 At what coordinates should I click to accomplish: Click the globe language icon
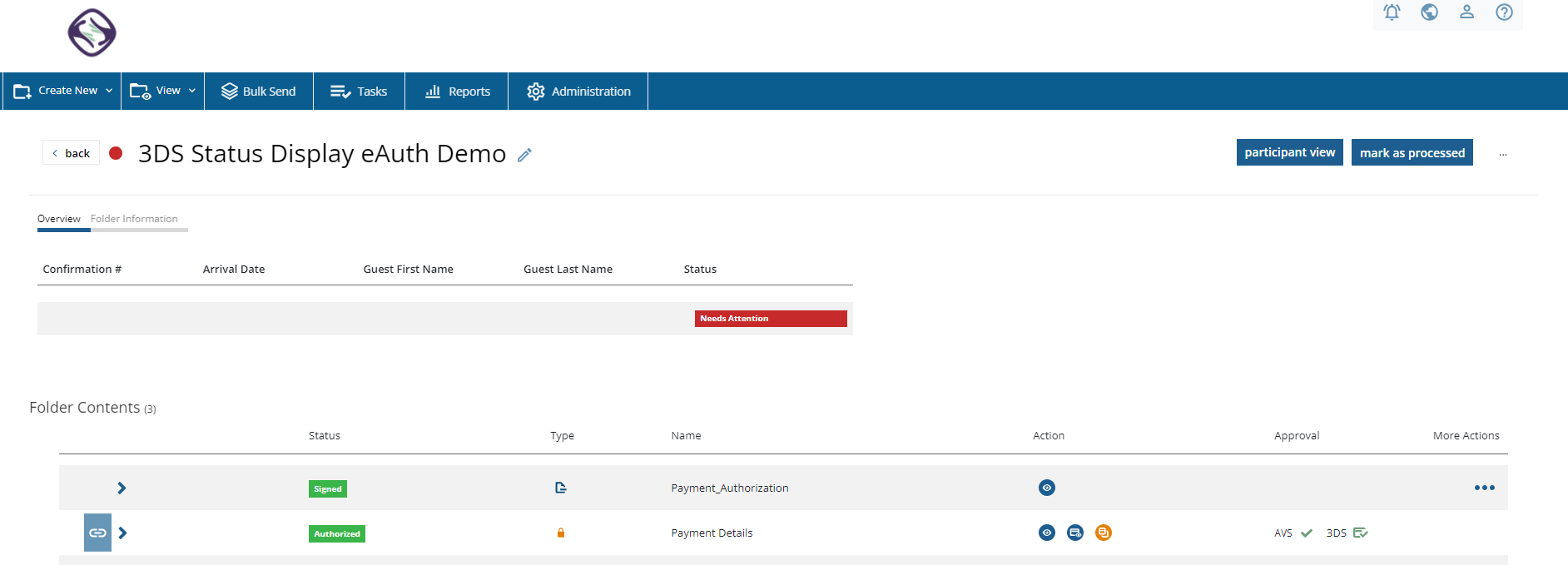click(1429, 12)
